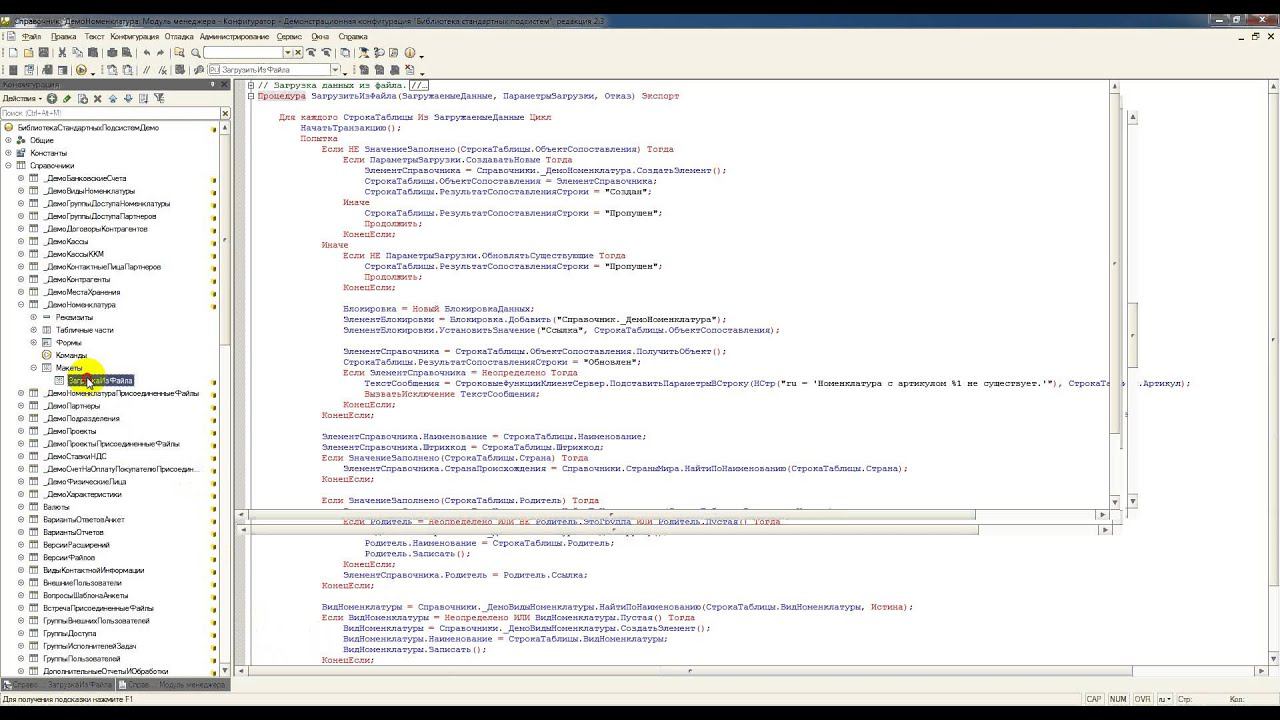This screenshot has width=1280, height=720.
Task: Click the NUM indicator in status bar
Action: tap(1118, 699)
